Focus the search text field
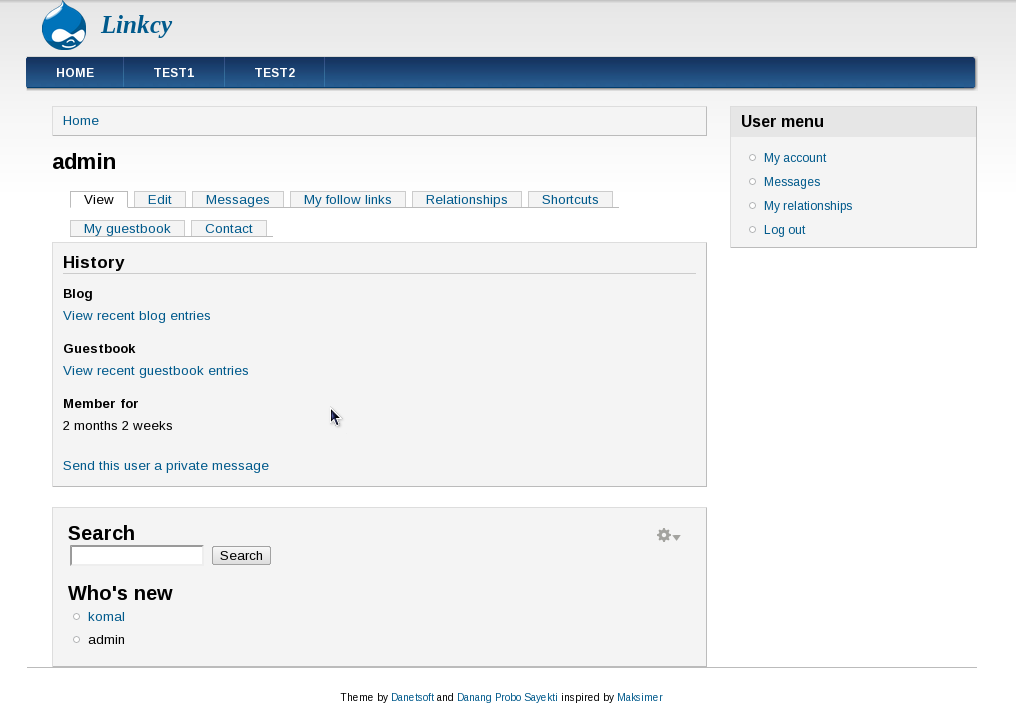The width and height of the screenshot is (1017, 713). (x=137, y=555)
